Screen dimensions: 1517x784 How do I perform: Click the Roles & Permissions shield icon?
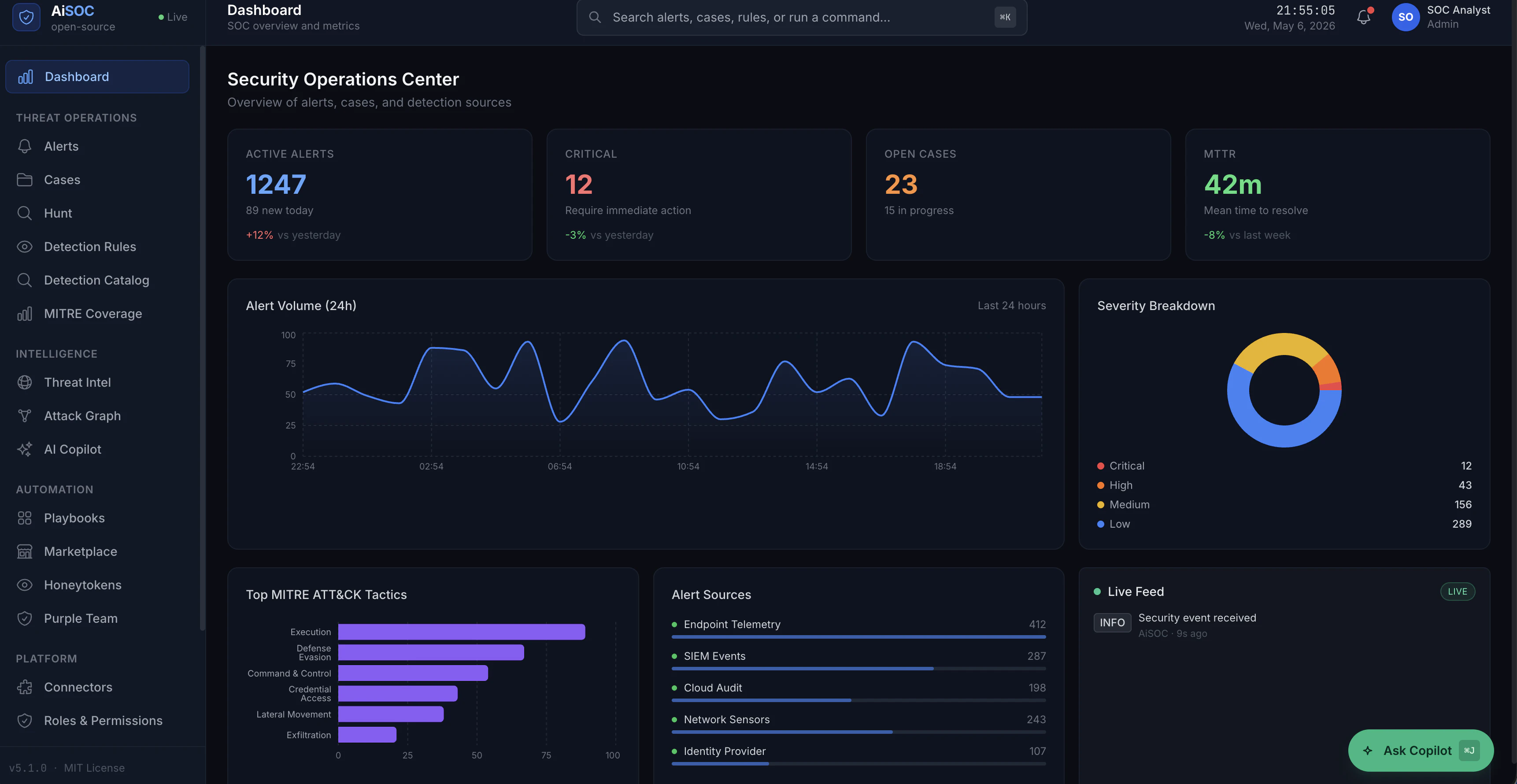(x=25, y=721)
